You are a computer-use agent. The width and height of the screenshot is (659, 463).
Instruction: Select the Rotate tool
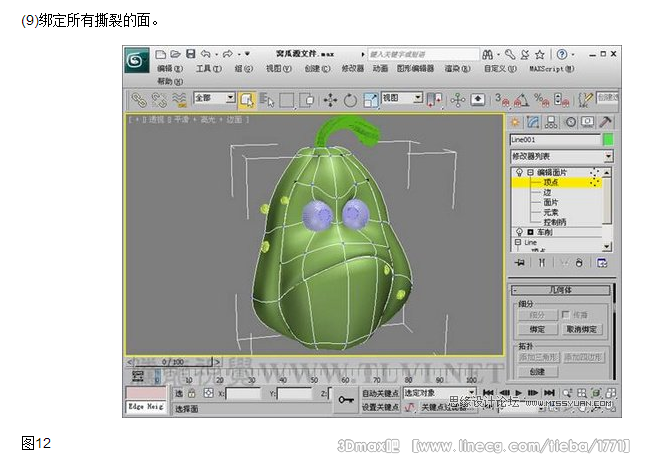(x=350, y=100)
